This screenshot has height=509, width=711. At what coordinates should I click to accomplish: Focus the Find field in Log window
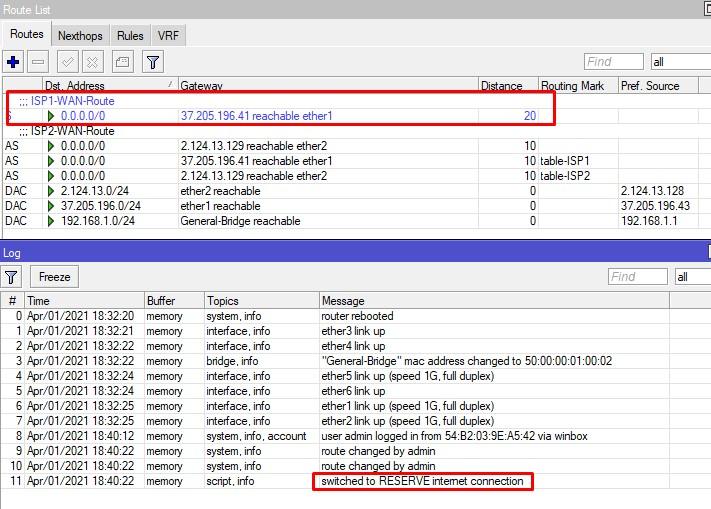coord(638,276)
